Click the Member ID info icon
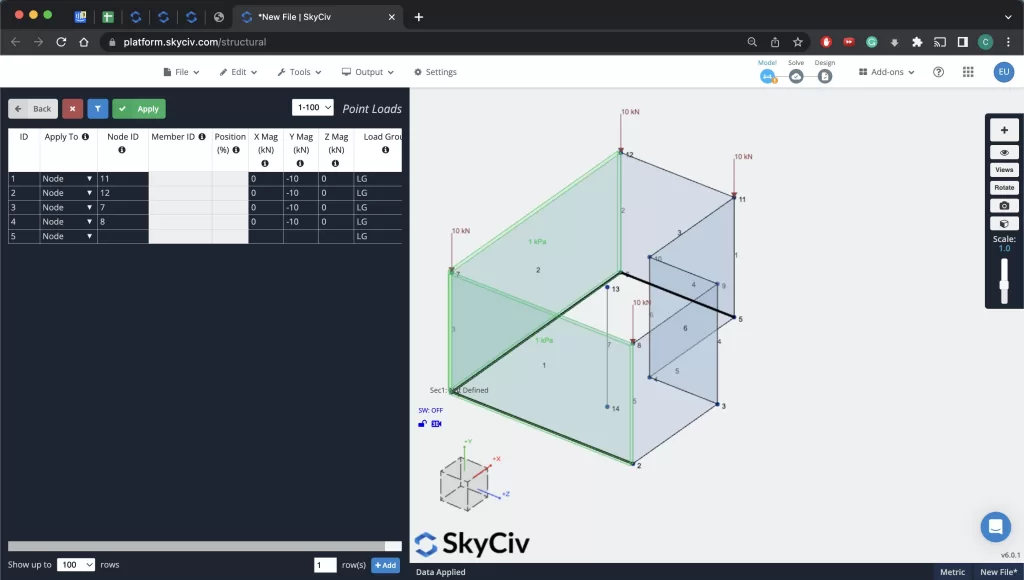This screenshot has width=1024, height=580. (x=202, y=137)
